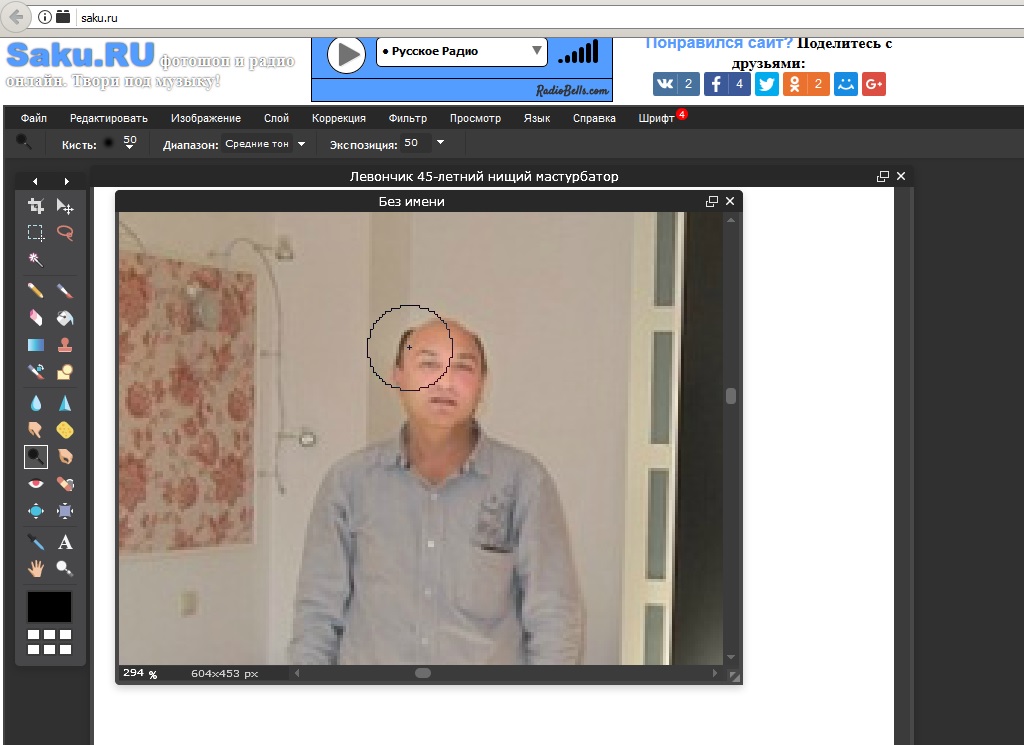The width and height of the screenshot is (1024, 745).
Task: Select the Eraser tool
Action: coord(36,317)
